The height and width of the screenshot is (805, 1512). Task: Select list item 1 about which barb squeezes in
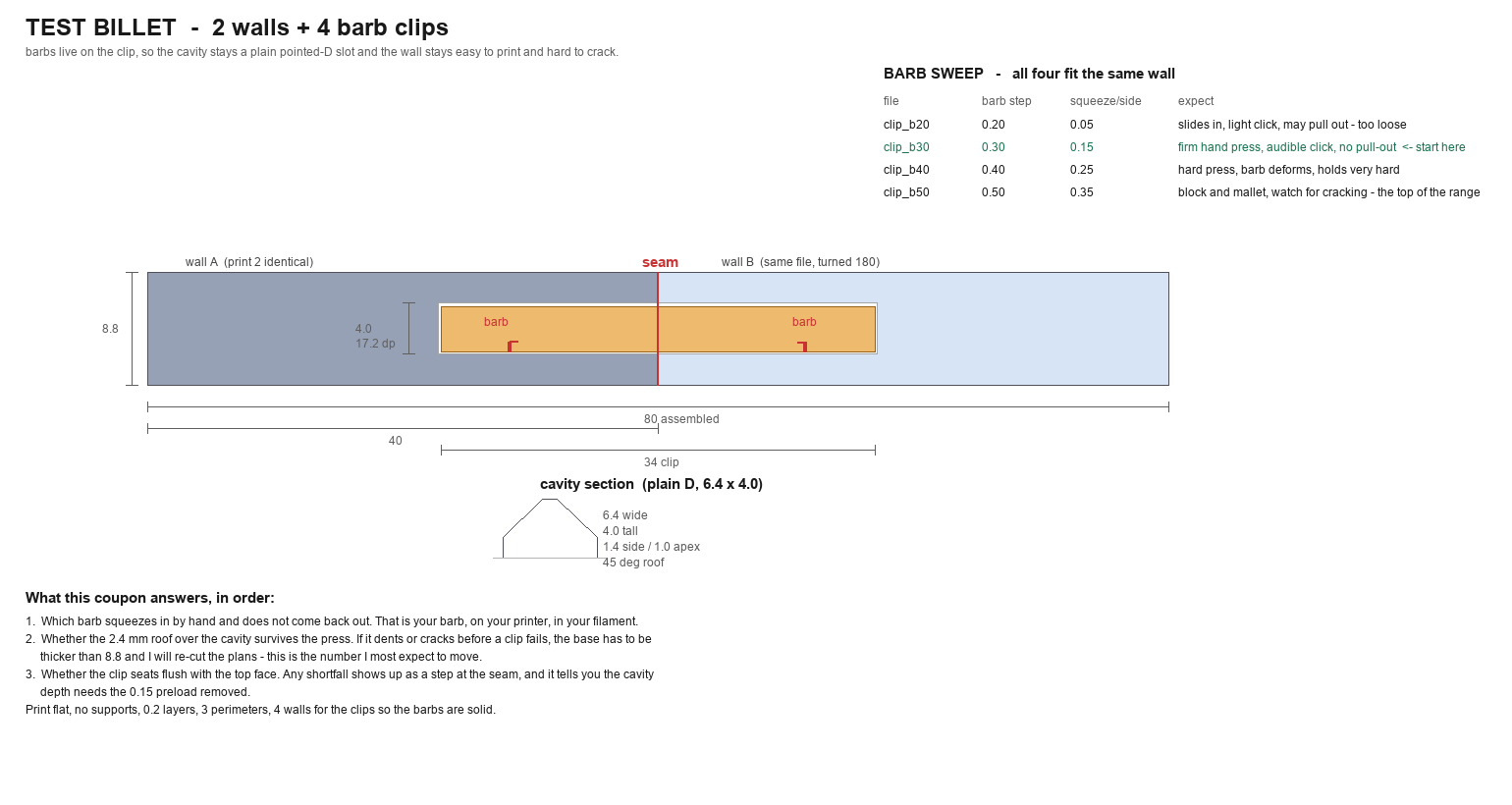click(x=332, y=621)
